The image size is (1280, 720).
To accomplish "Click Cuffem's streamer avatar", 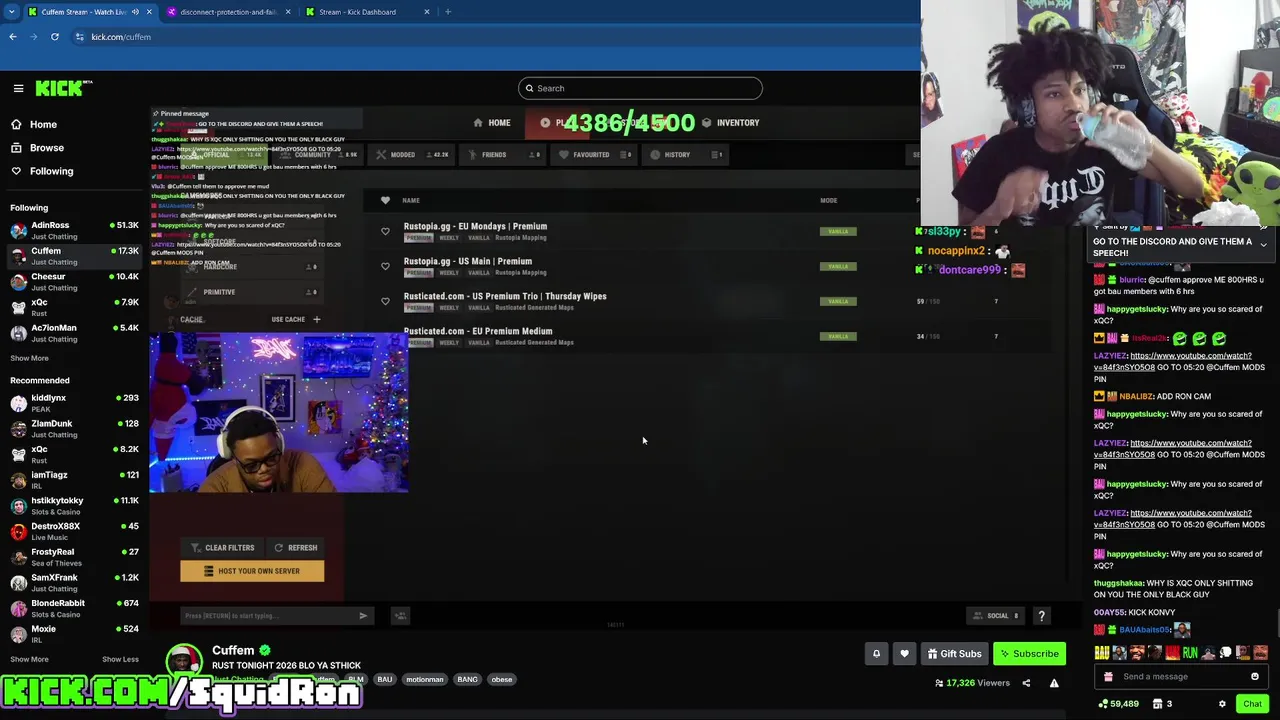I will pos(183,660).
